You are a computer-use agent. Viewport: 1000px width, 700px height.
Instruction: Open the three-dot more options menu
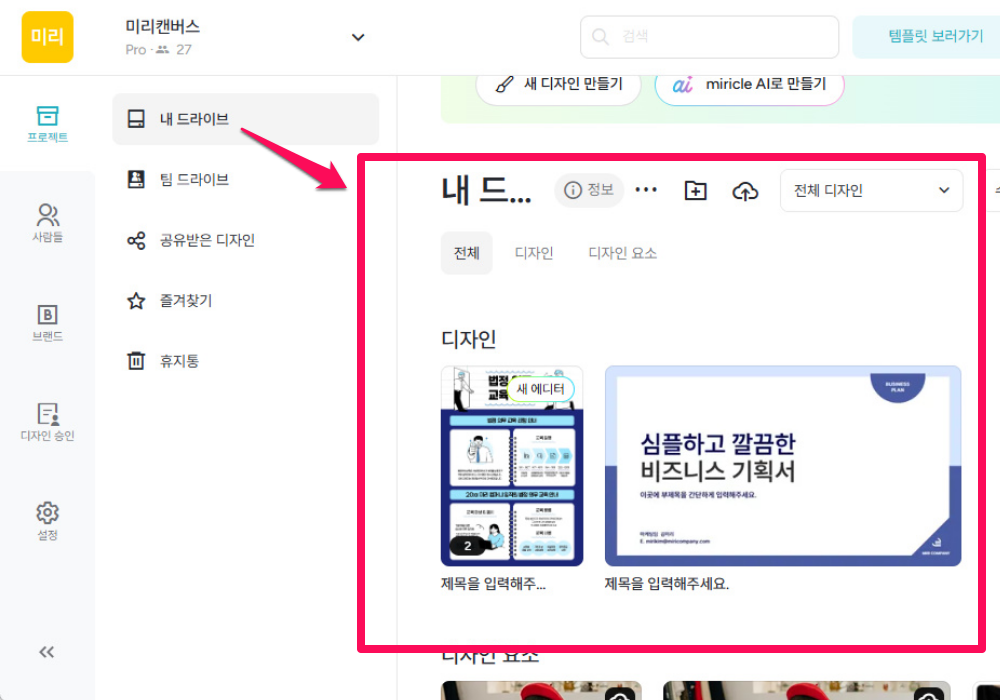[x=647, y=190]
